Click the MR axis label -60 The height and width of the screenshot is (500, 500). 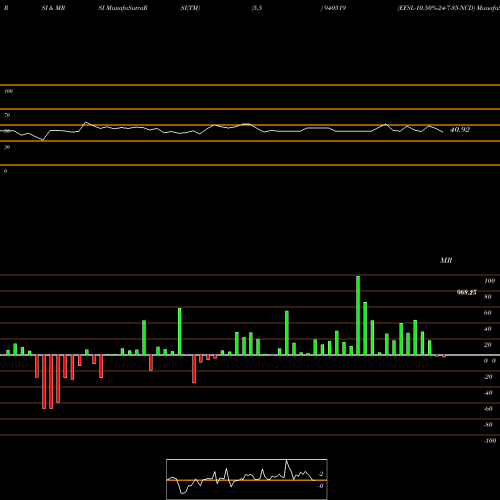coord(488,409)
